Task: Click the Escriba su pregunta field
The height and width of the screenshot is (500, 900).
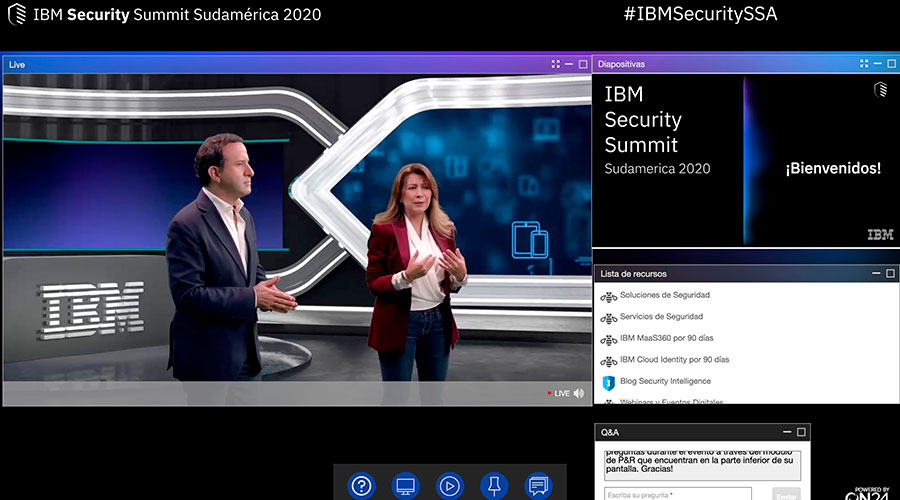Action: (678, 494)
